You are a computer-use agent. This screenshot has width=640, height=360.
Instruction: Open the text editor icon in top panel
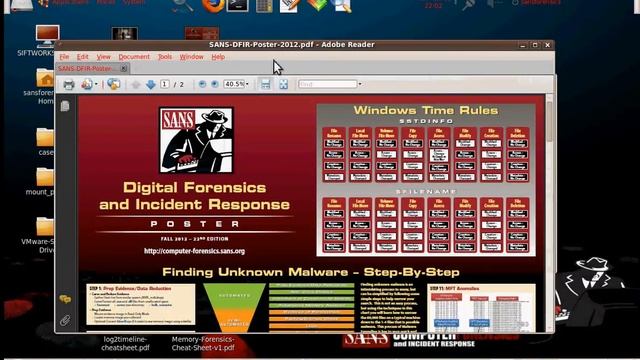pos(289,5)
